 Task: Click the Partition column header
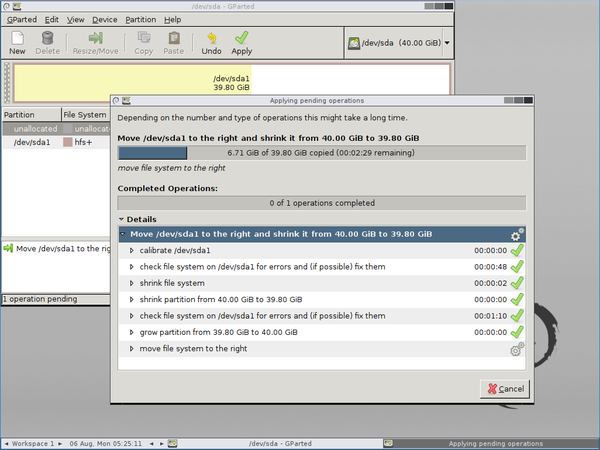[31, 114]
